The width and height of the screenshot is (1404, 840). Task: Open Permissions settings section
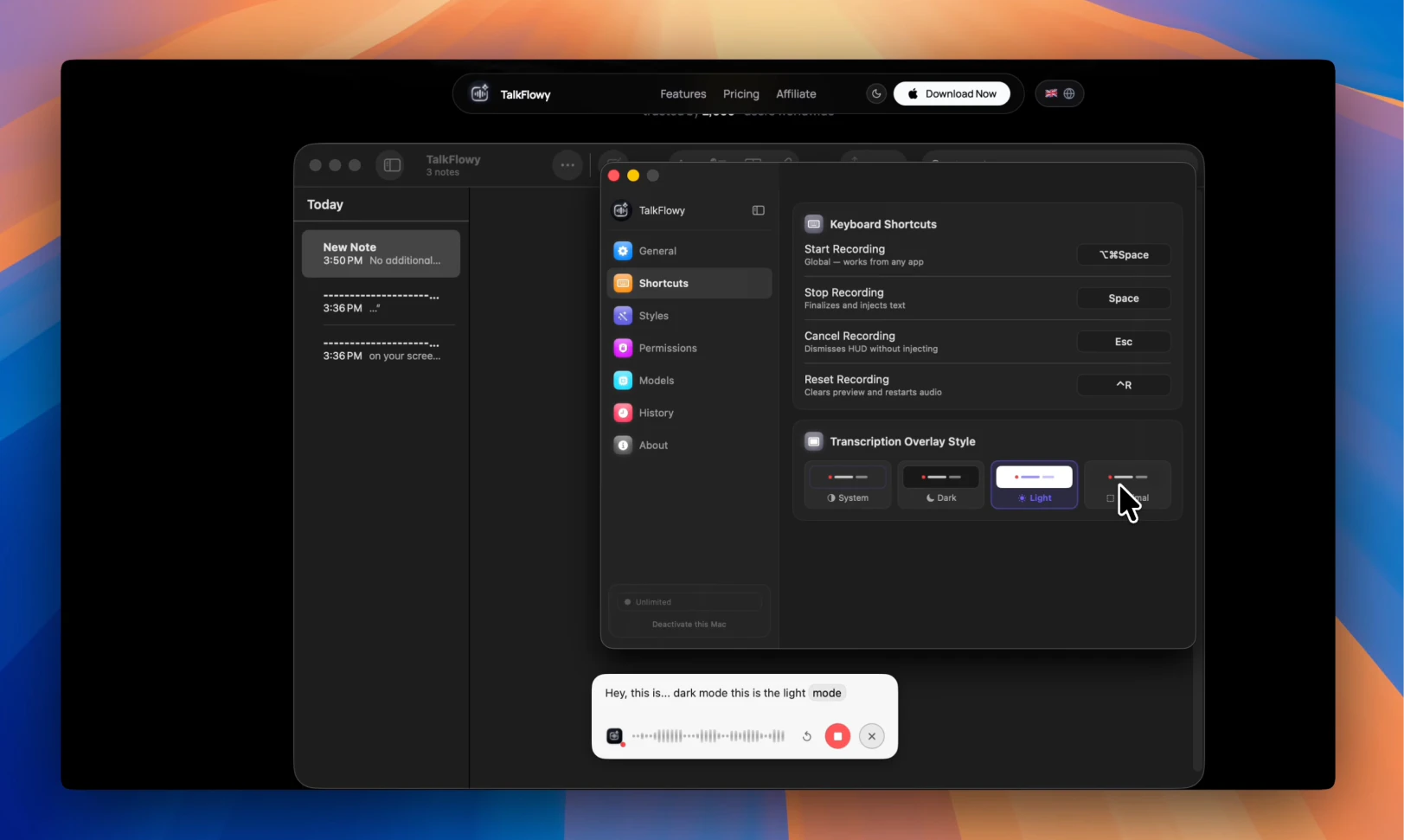point(689,348)
